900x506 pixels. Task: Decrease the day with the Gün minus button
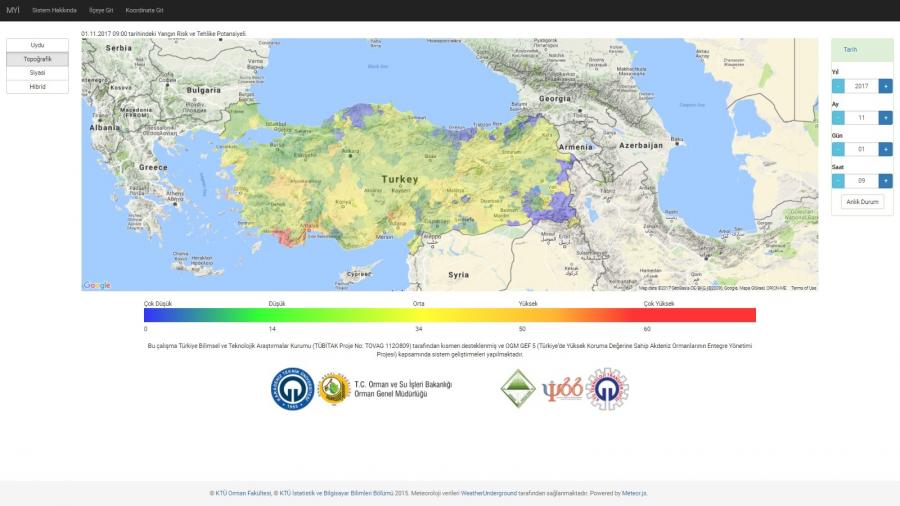[x=838, y=149]
